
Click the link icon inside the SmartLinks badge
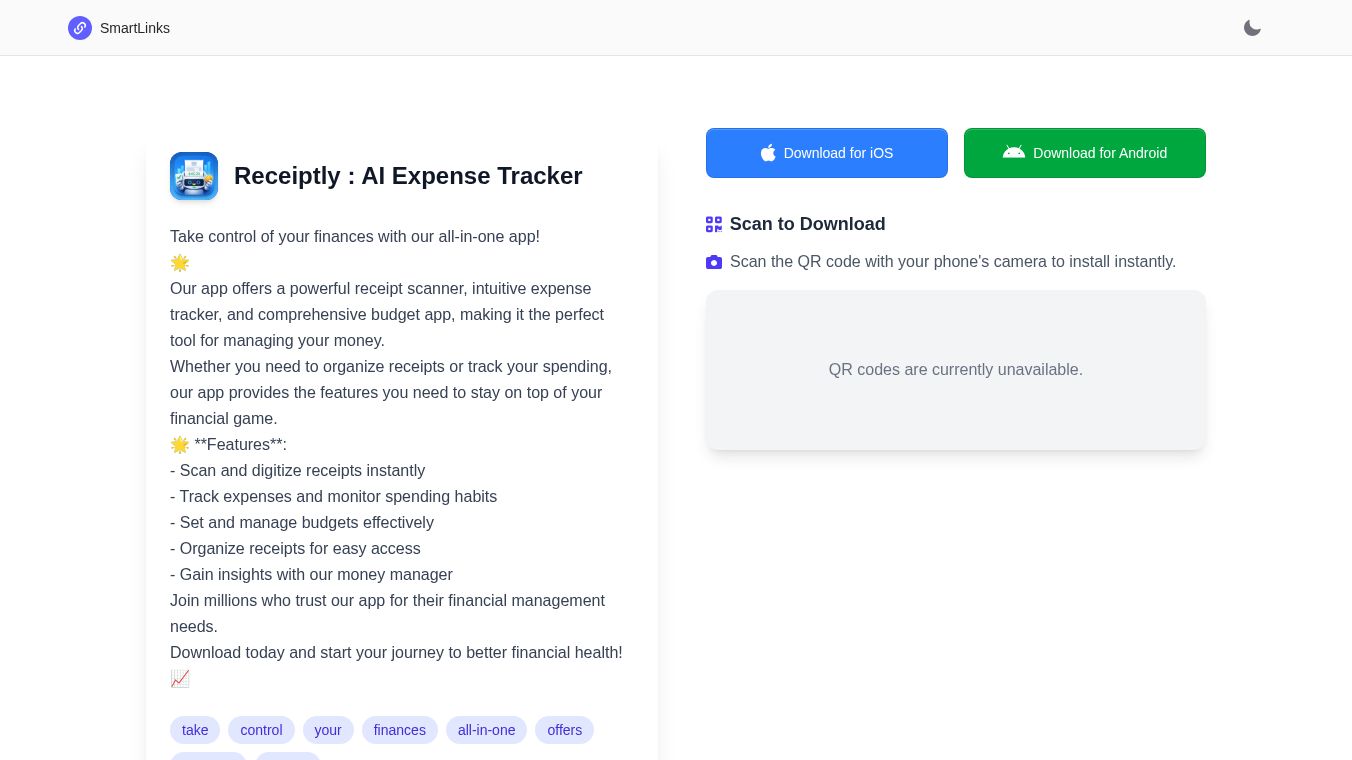coord(80,28)
